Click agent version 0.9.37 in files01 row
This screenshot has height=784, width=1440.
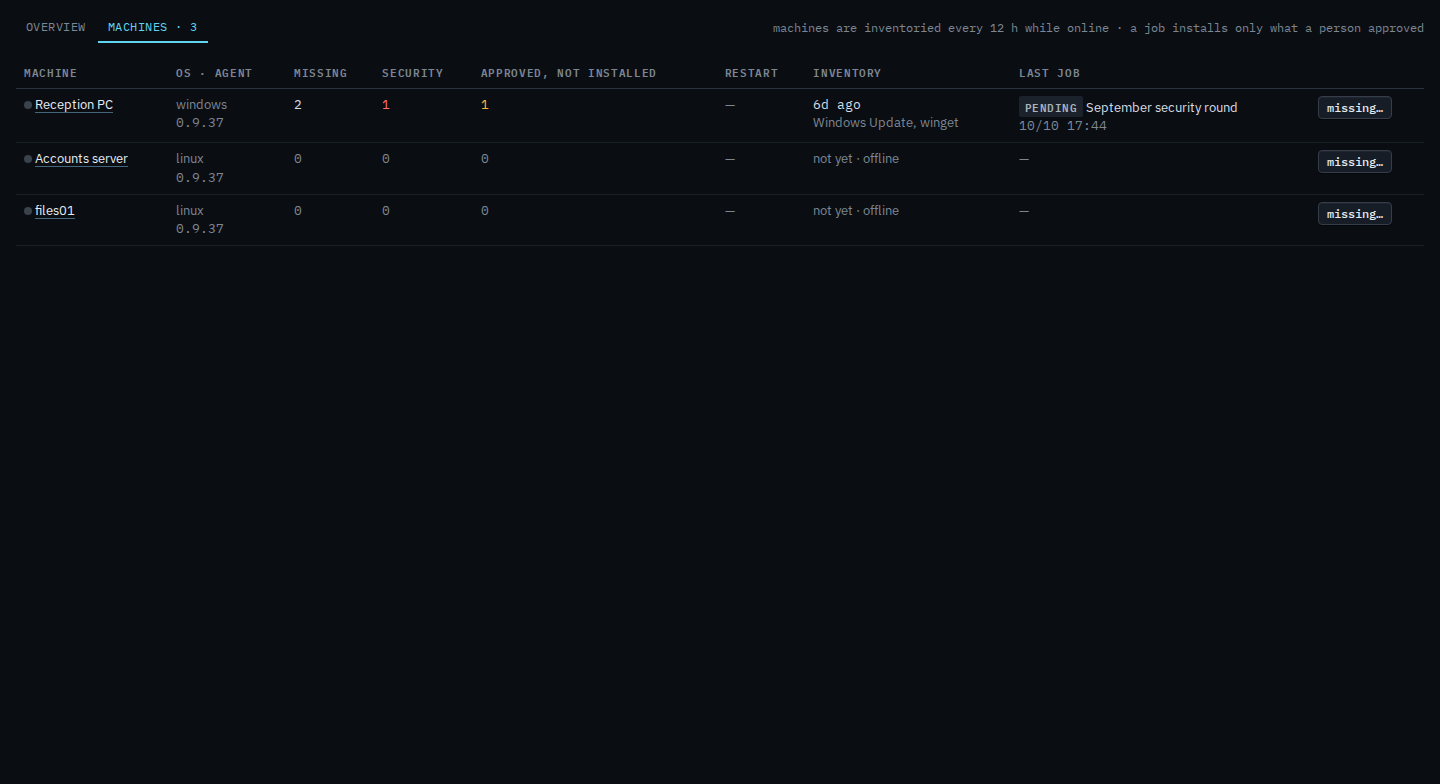[200, 229]
